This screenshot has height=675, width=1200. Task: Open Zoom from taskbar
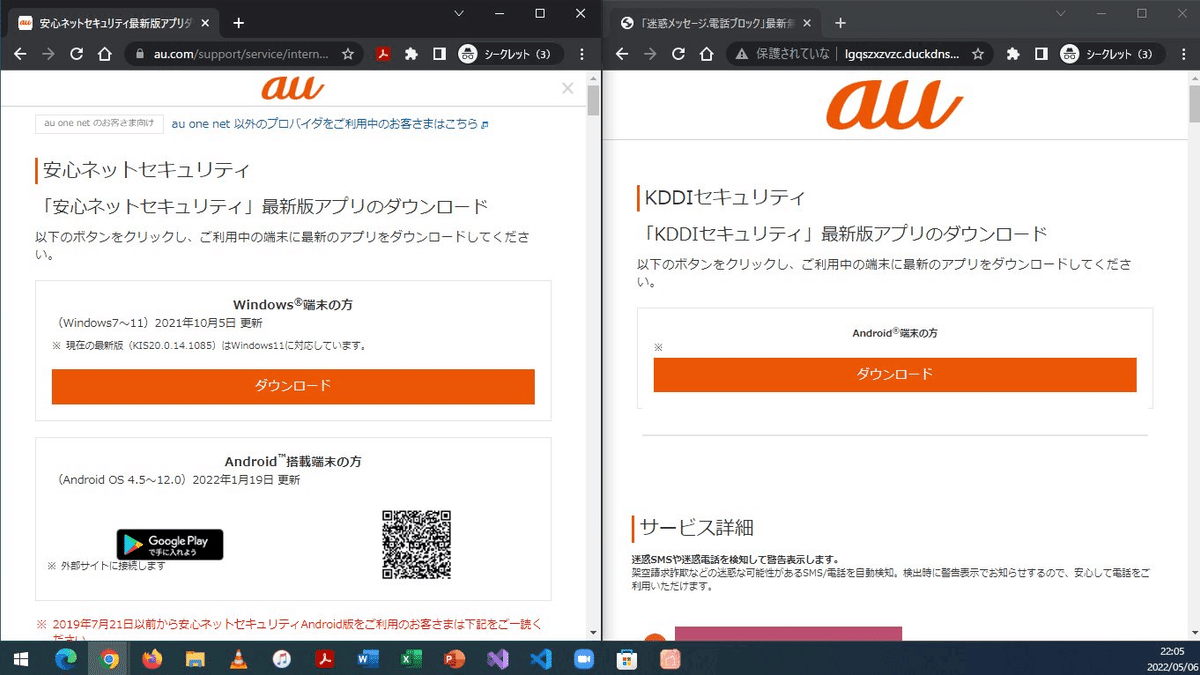(x=584, y=659)
